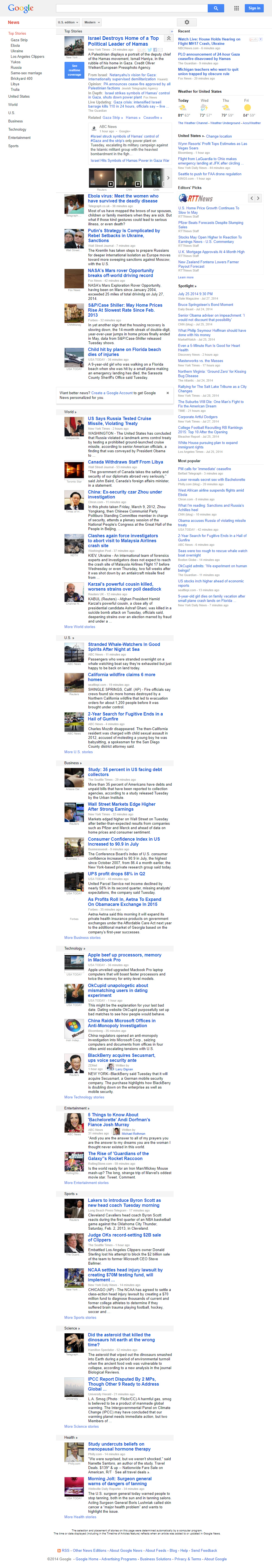Screen dimensions: 272x1568
Task: Select Sports in the left sidebar
Action: pos(13,146)
